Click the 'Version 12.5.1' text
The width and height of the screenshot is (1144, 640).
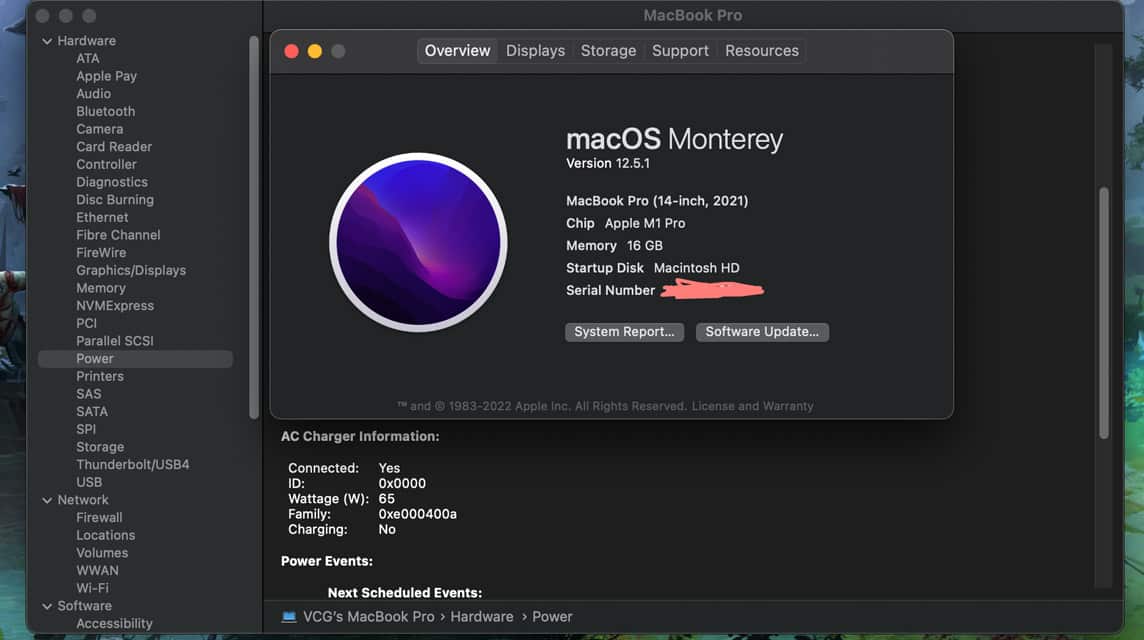click(608, 163)
